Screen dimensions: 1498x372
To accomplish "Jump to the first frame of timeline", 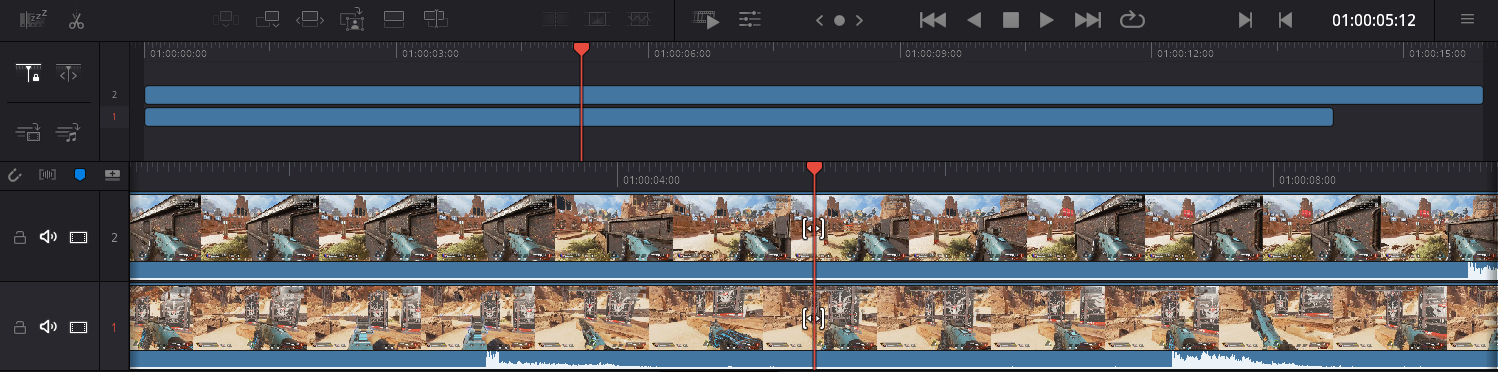I will click(933, 20).
